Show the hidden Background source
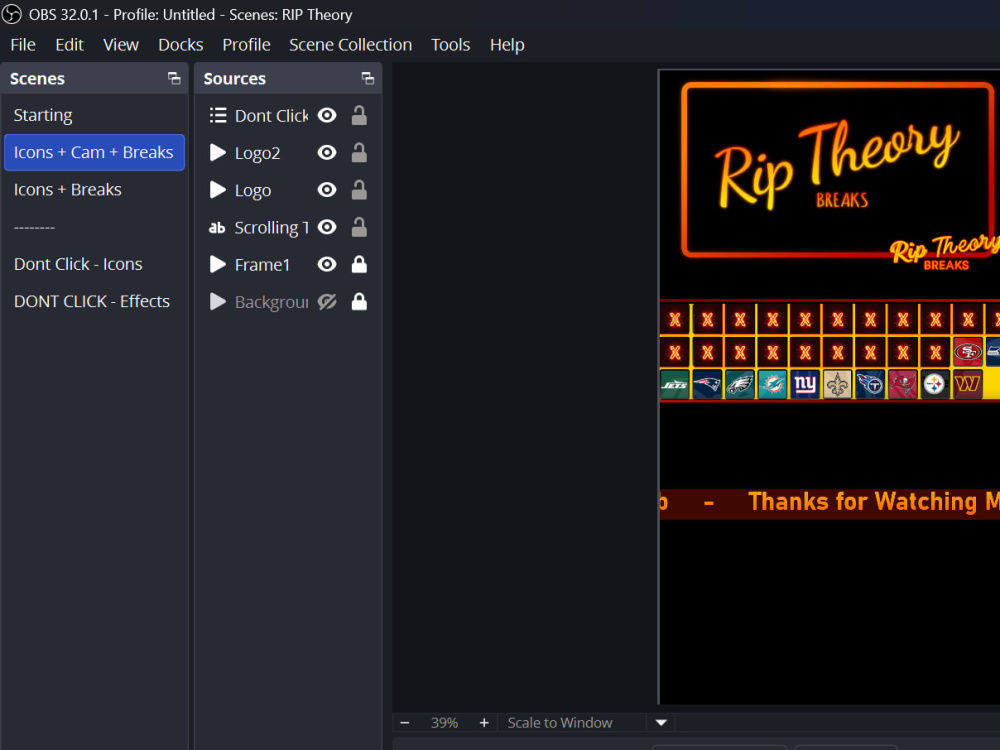The height and width of the screenshot is (750, 1000). click(327, 302)
